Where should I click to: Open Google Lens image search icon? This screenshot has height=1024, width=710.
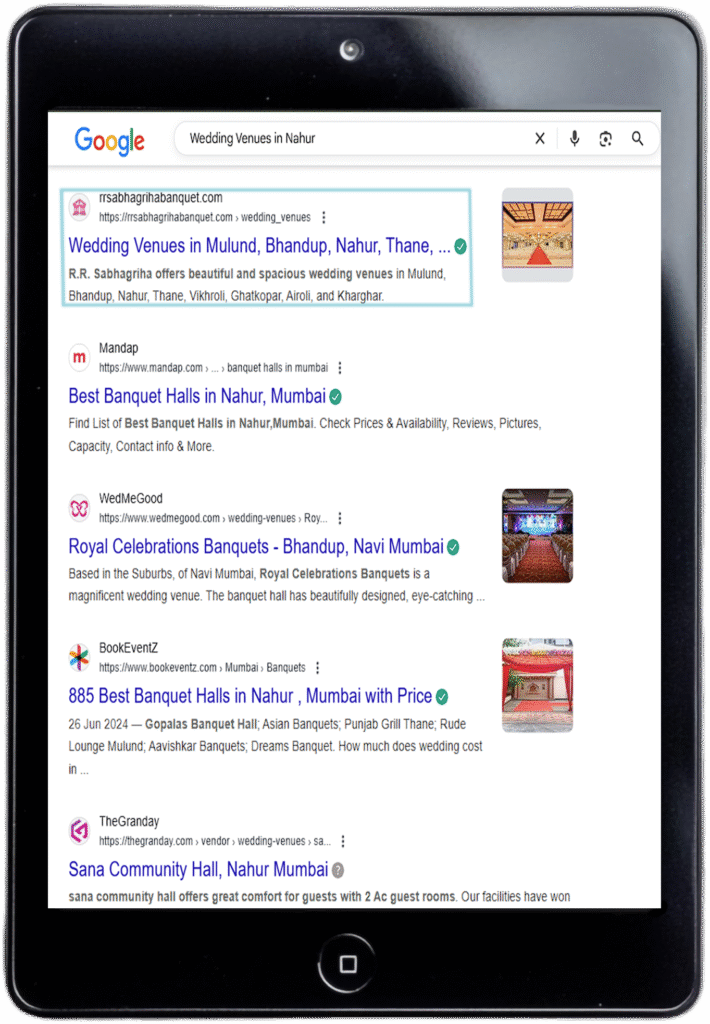(x=605, y=138)
